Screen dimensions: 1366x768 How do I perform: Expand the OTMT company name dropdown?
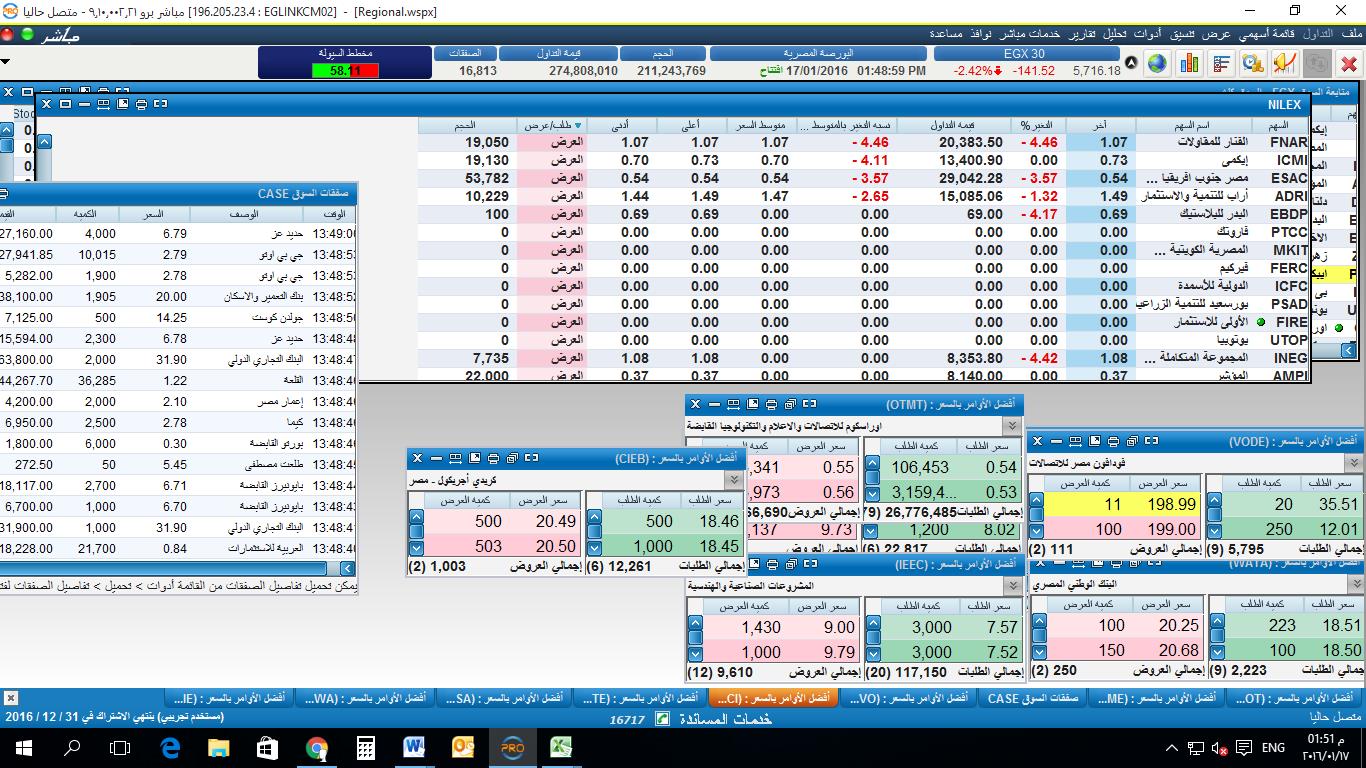(1012, 426)
